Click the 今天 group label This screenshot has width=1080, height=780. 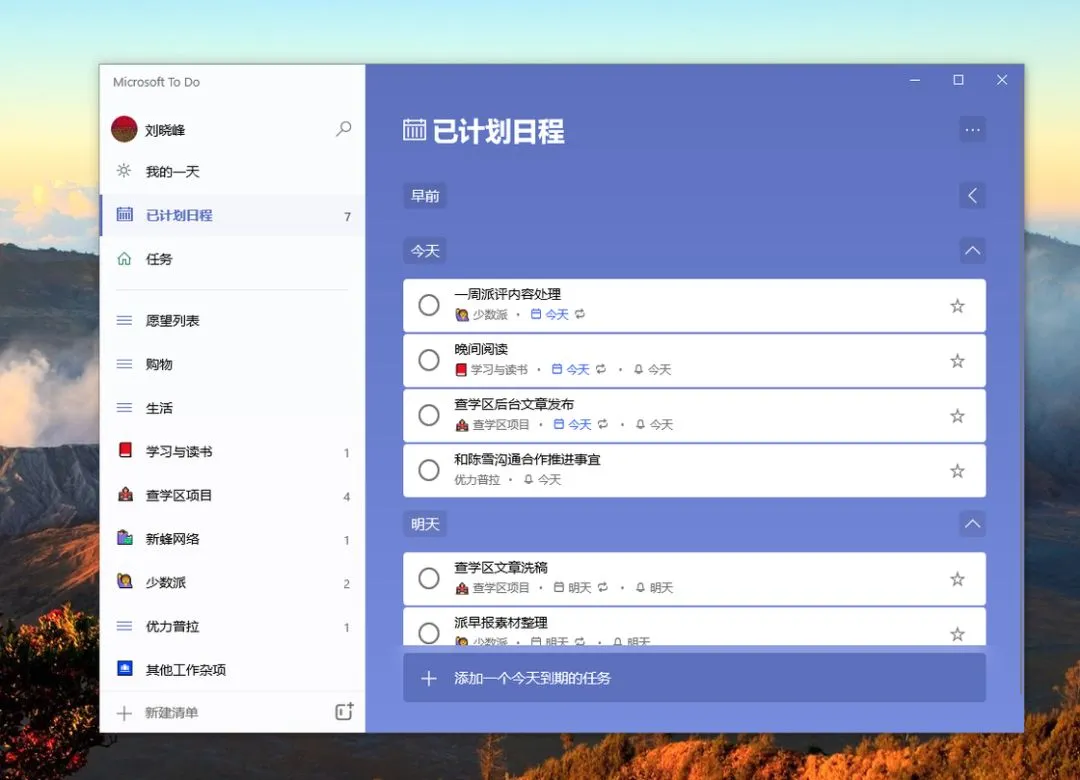(425, 251)
